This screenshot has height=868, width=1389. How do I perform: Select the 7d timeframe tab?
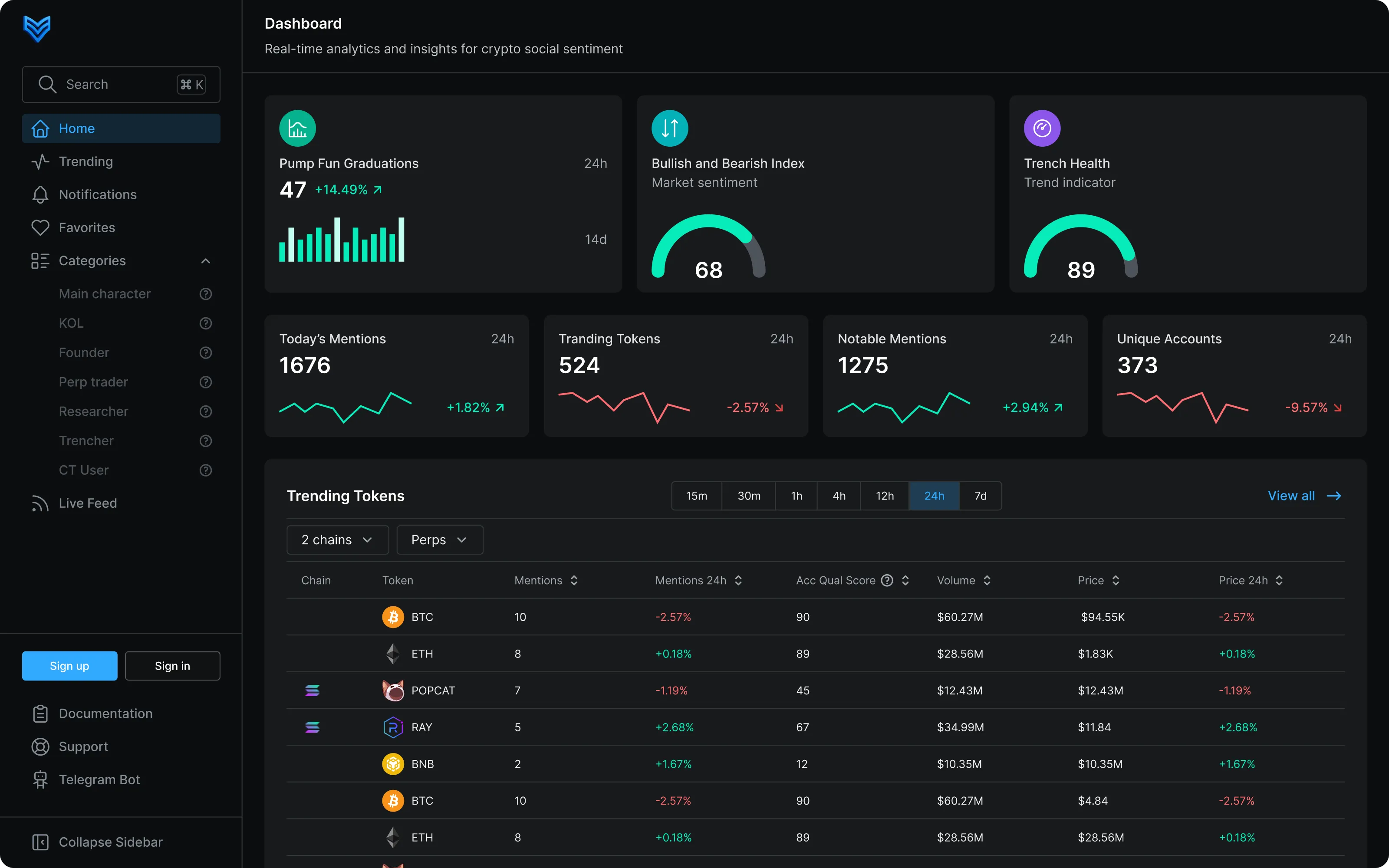coord(981,496)
